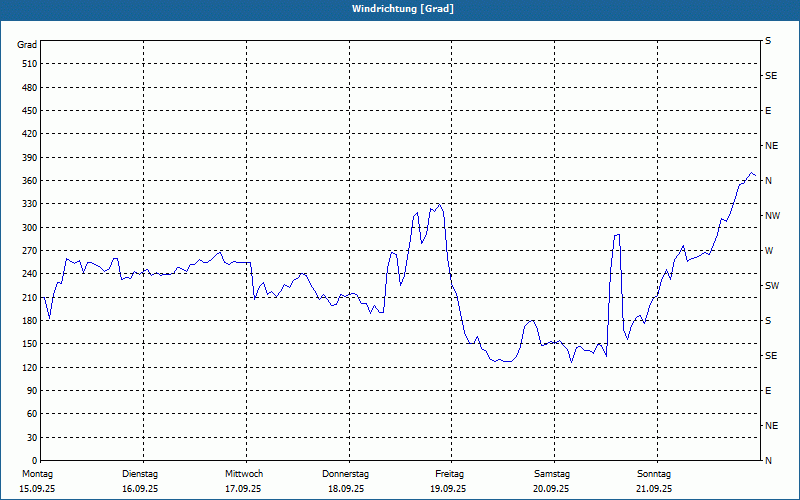
Task: Click the Freitag day label
Action: pos(449,474)
